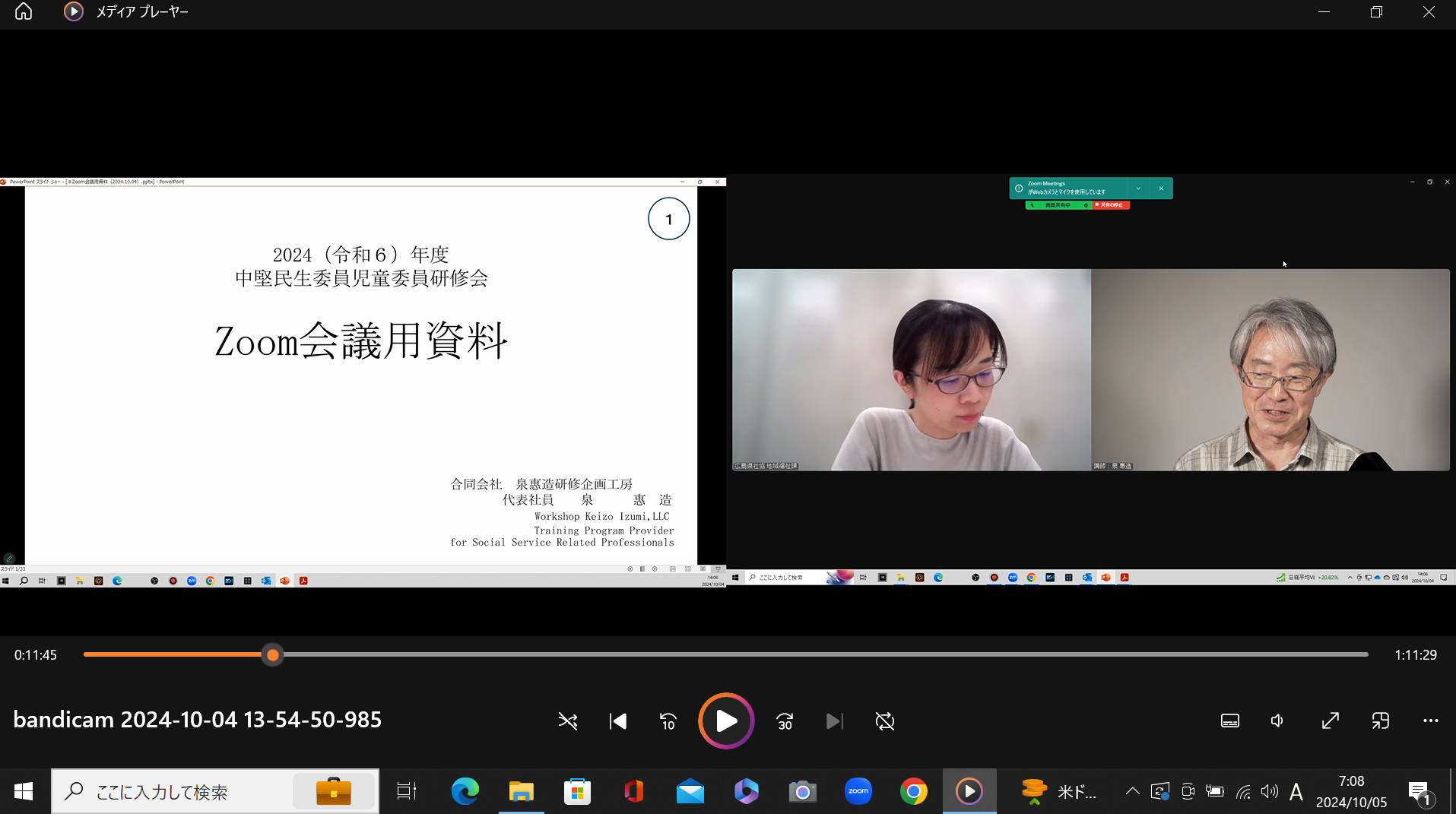
Task: Enter full screen mode
Action: click(x=1331, y=721)
